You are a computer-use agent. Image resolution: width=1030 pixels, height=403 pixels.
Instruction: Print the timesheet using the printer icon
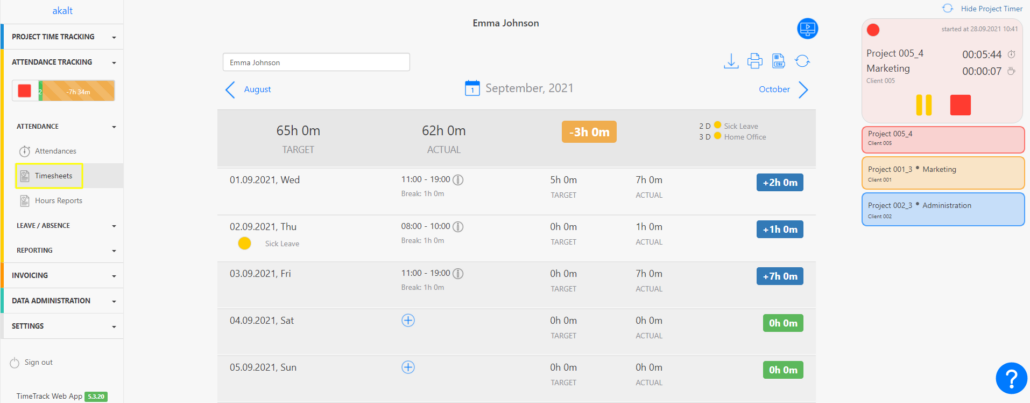(755, 62)
